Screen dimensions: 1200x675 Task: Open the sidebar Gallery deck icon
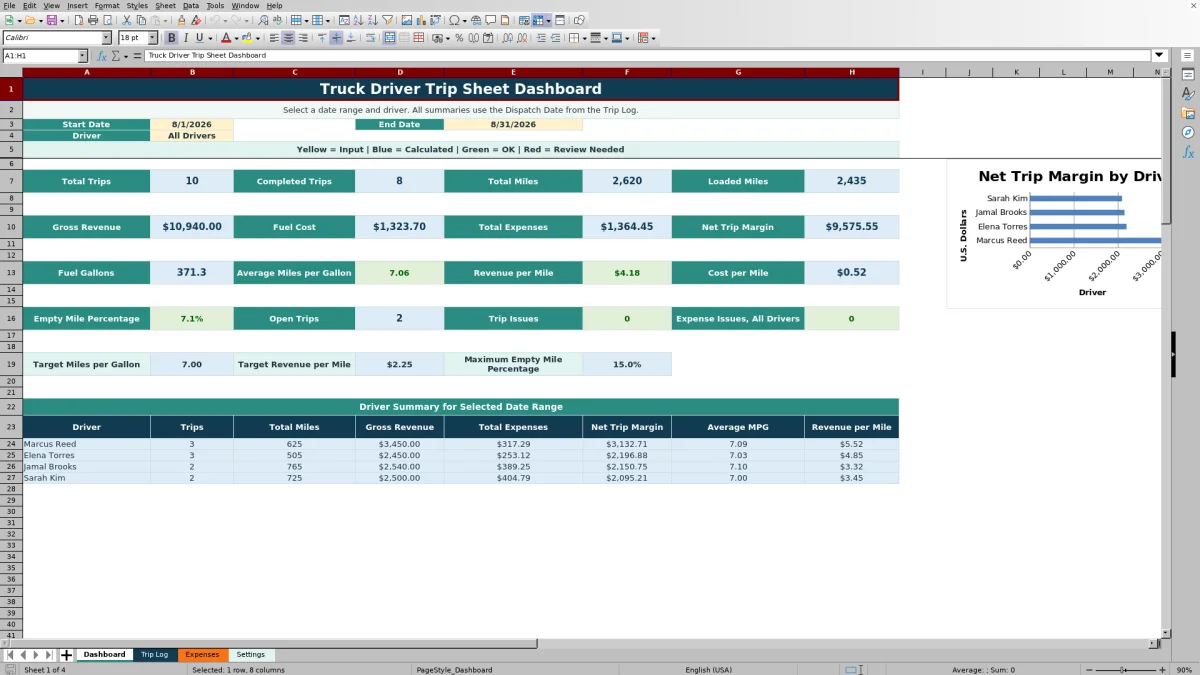coord(1188,113)
